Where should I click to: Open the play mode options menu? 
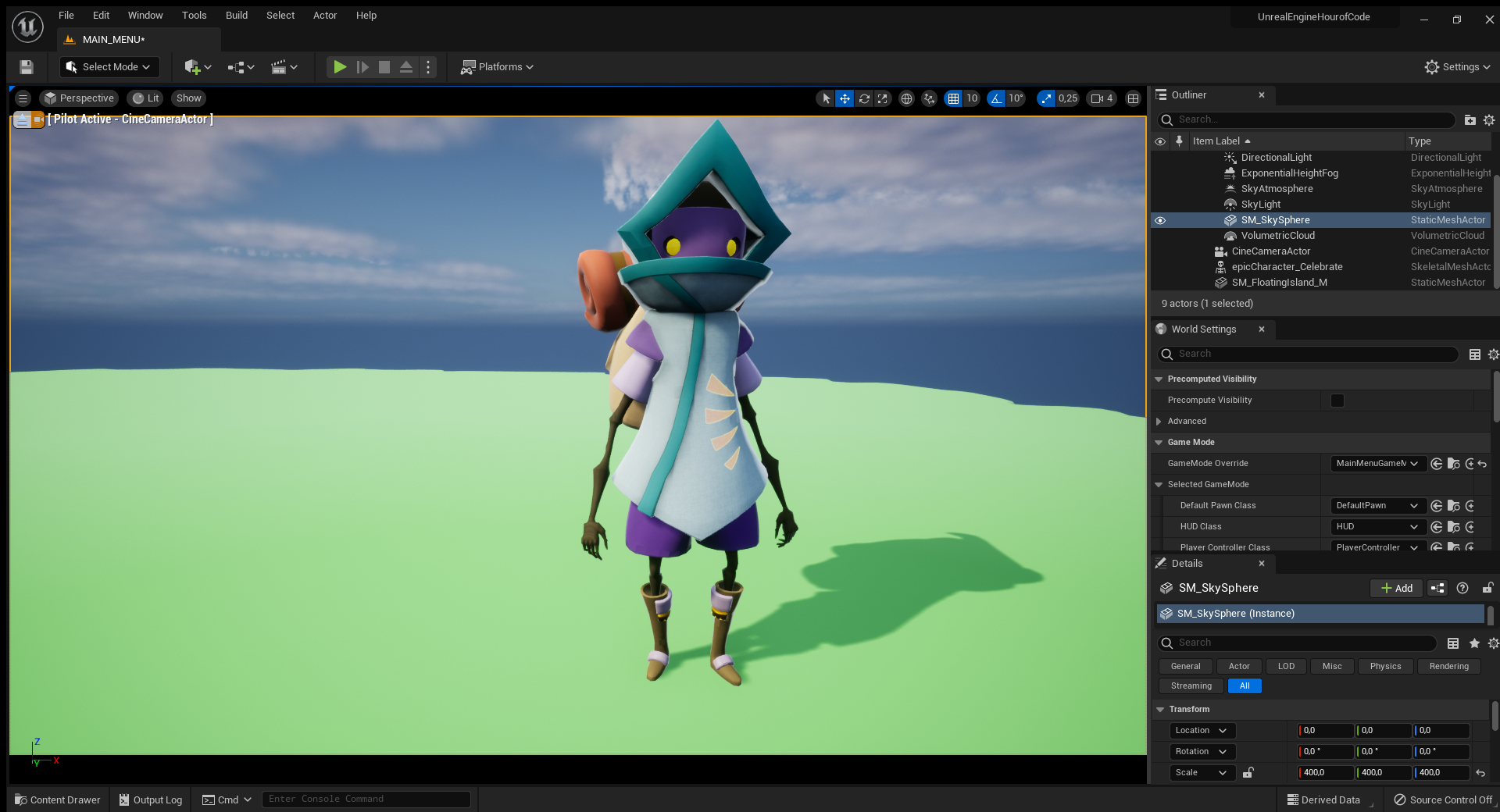[x=428, y=67]
